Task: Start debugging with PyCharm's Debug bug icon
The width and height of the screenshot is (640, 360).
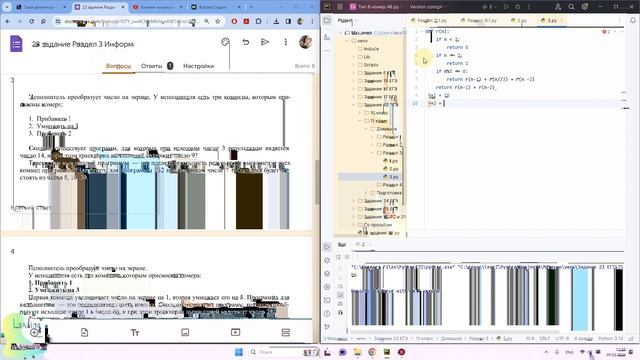Action: [x=518, y=7]
